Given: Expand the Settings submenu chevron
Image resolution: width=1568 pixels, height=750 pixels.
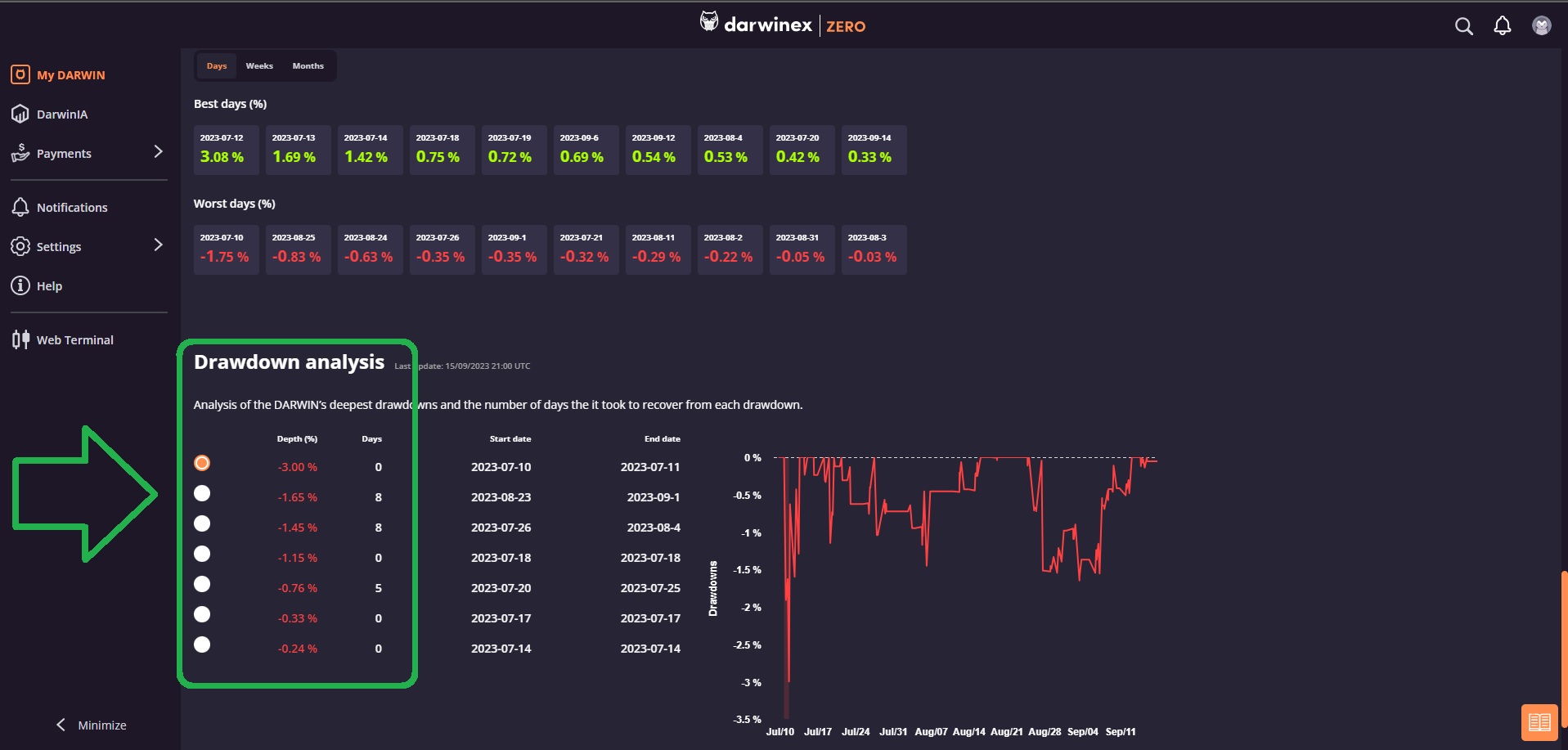Looking at the screenshot, I should [x=158, y=245].
